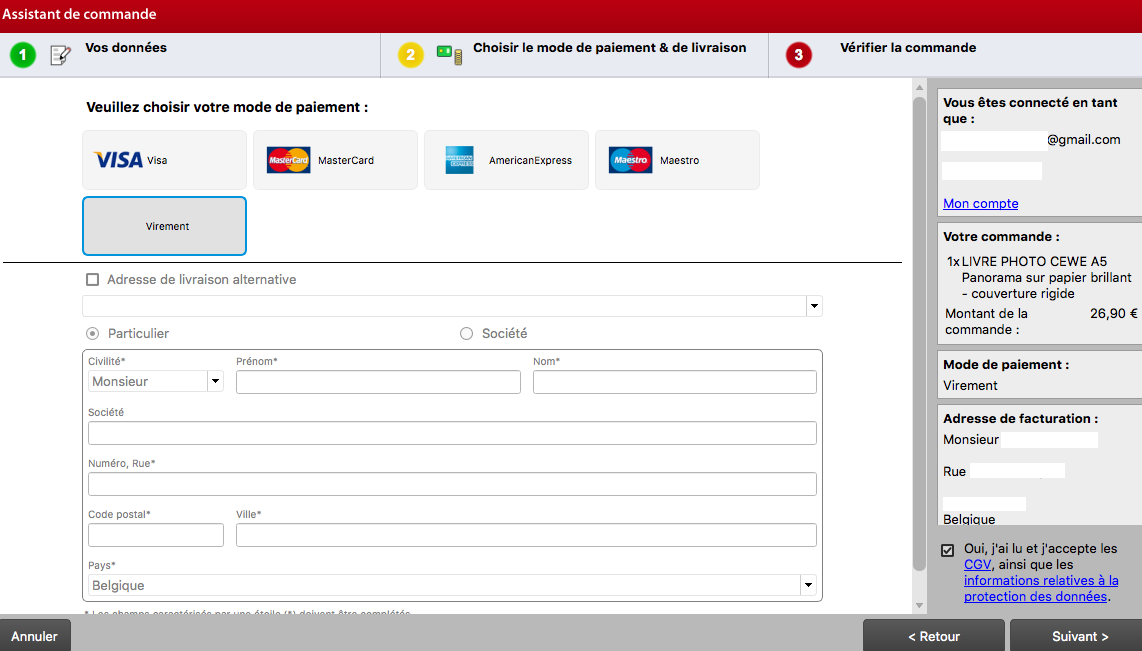Click the scrollbar down arrow
This screenshot has height=651, width=1142.
(x=919, y=605)
